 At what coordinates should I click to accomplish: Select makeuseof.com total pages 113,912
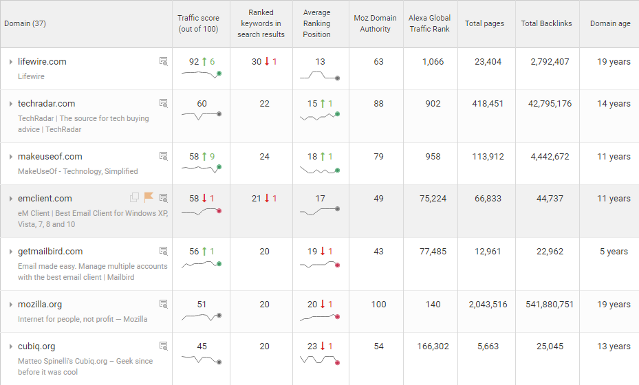[488, 156]
